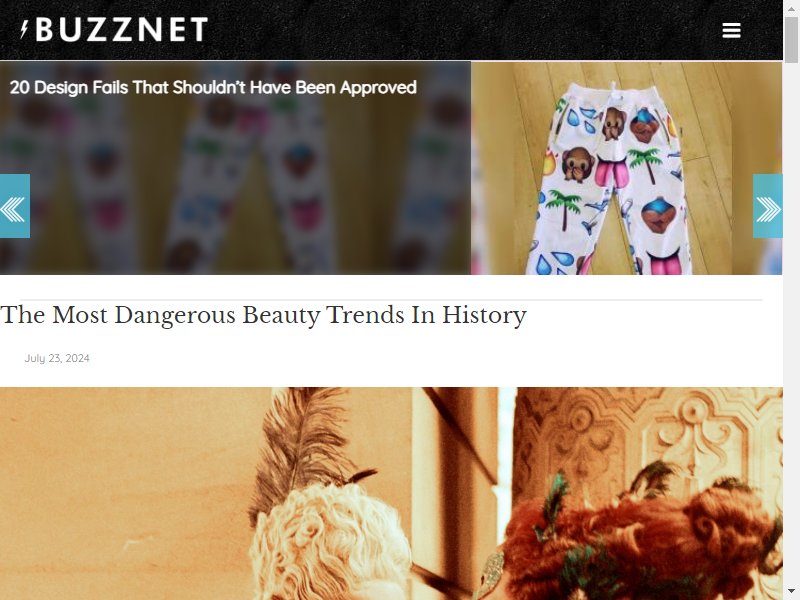800x600 pixels.
Task: Click the vertical scrollbar thumb
Action: [x=791, y=39]
